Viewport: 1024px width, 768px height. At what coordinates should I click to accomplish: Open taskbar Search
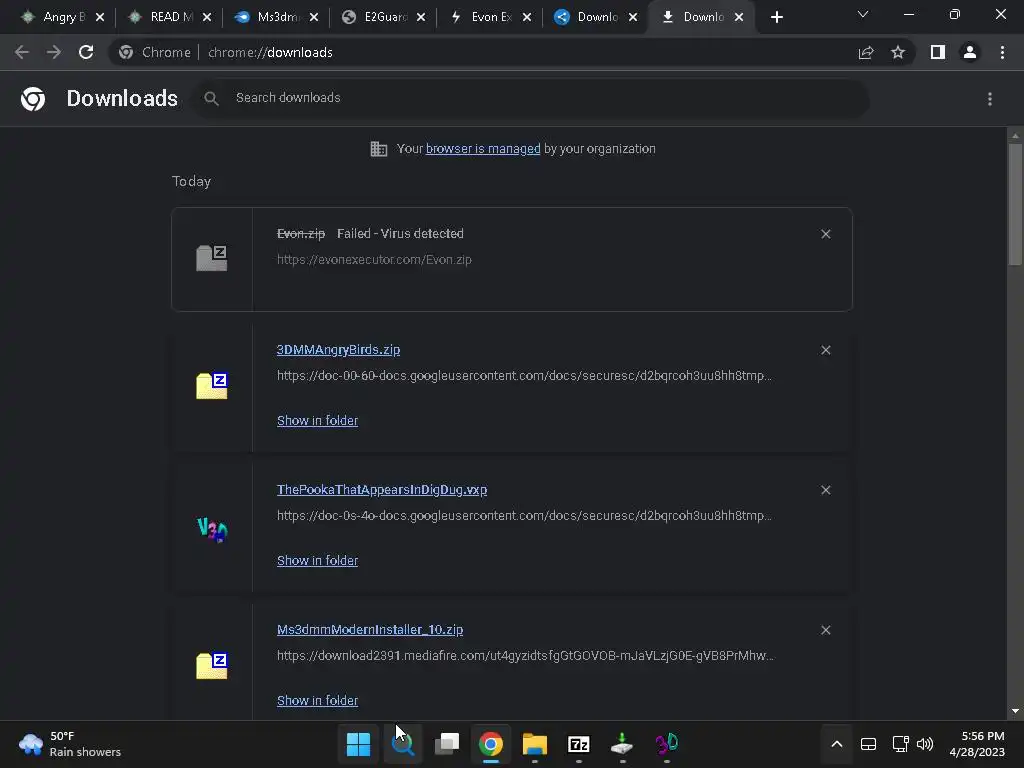(402, 744)
